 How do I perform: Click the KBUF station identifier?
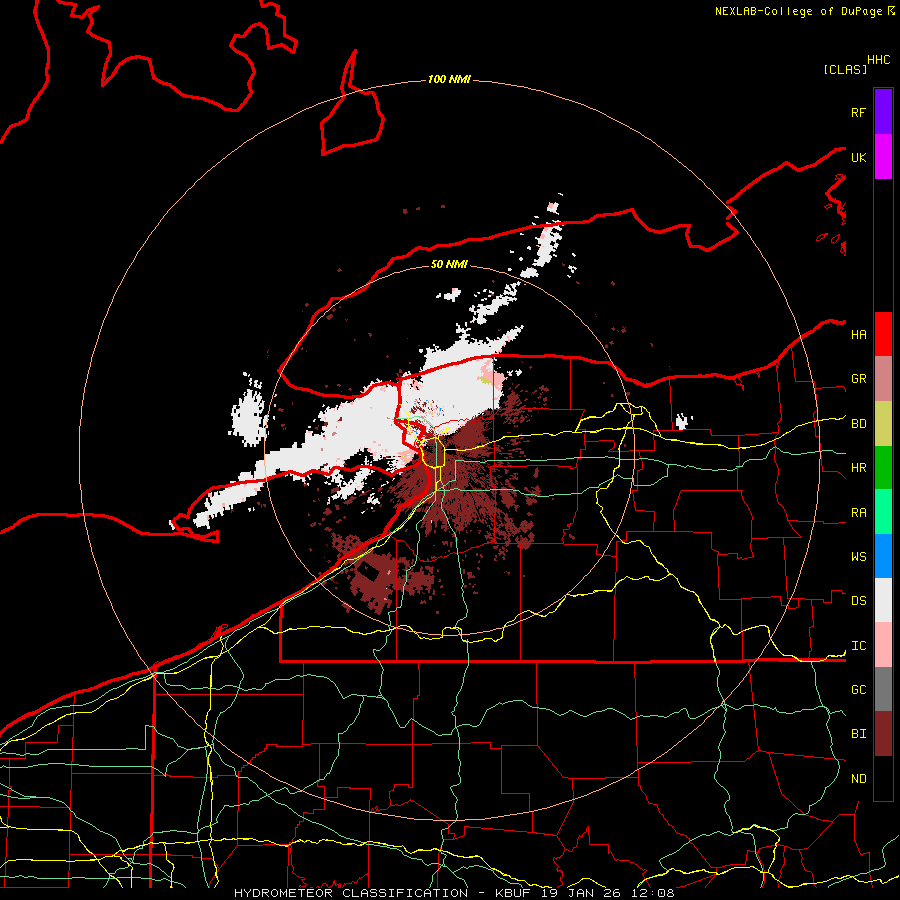pos(511,893)
